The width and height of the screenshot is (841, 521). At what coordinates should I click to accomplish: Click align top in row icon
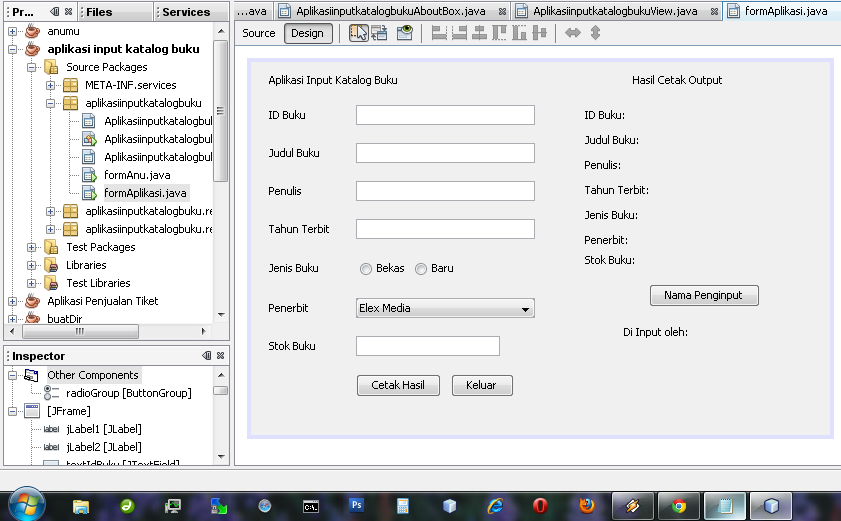point(499,33)
